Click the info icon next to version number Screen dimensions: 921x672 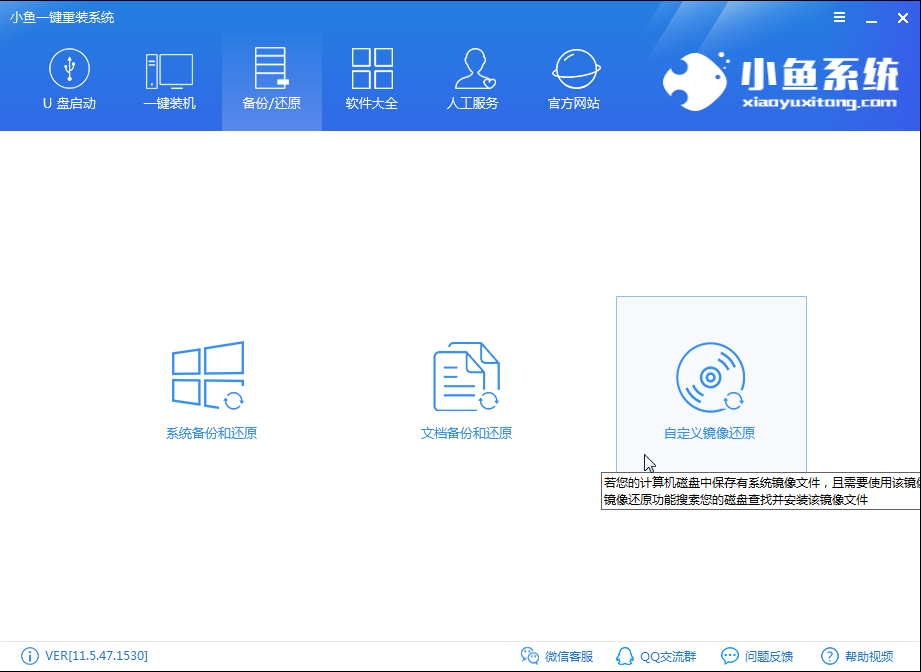click(30, 655)
